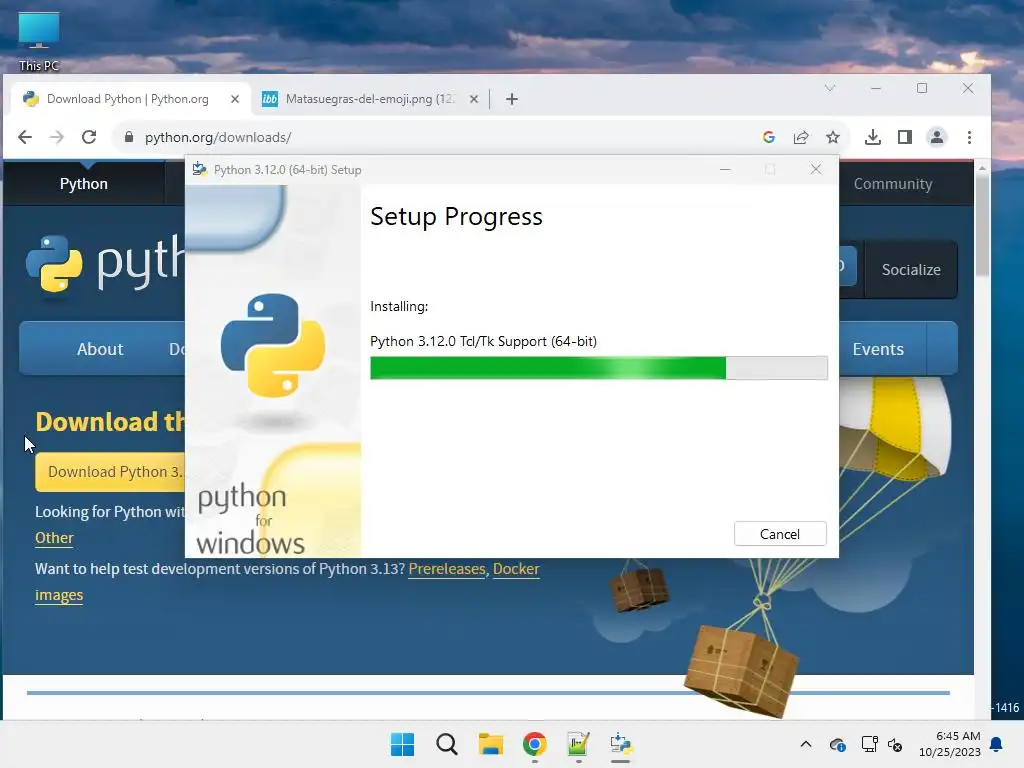Expand Chrome tab search chevron
1024x768 pixels.
(829, 88)
